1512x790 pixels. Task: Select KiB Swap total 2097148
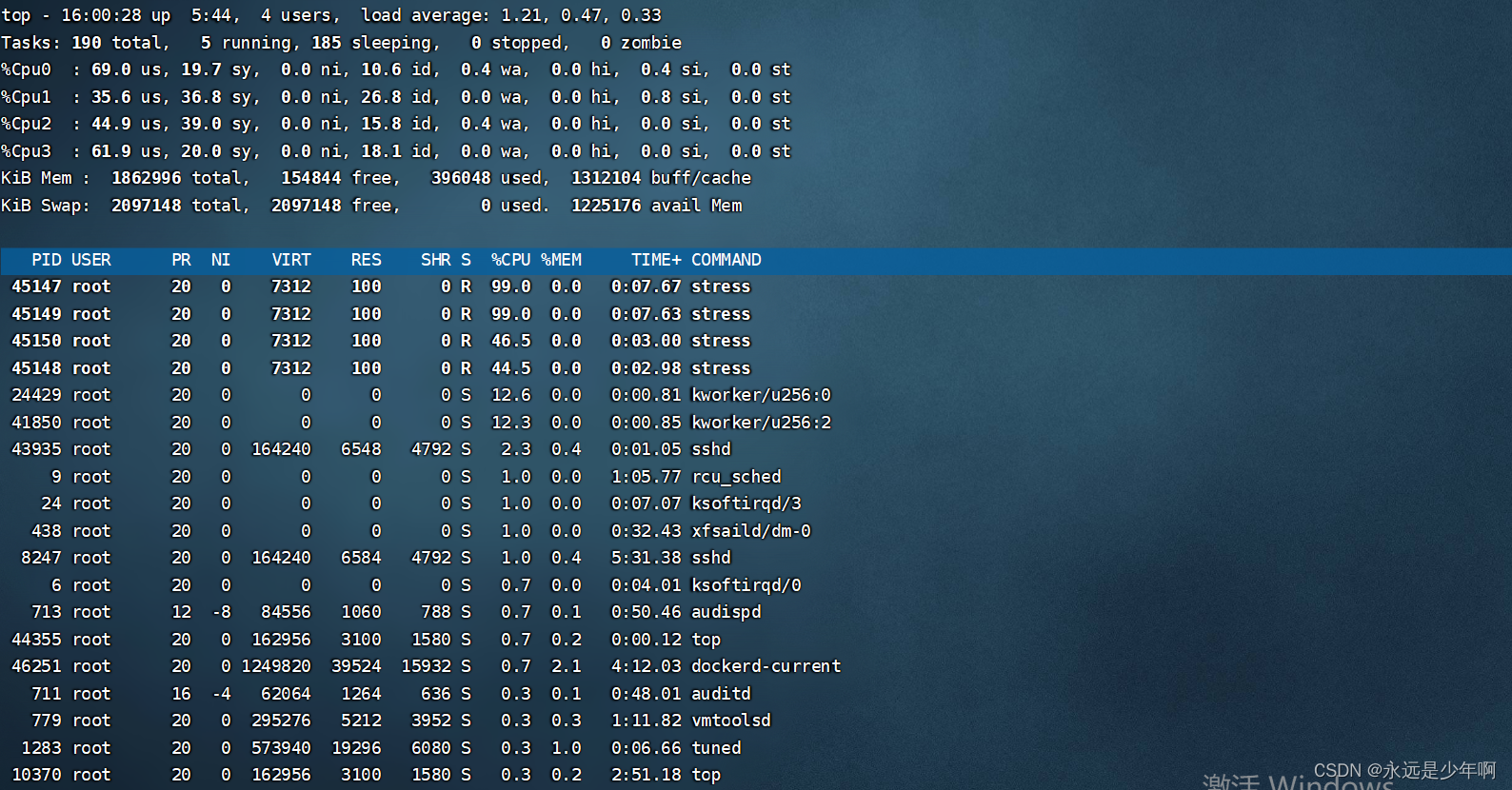click(147, 206)
